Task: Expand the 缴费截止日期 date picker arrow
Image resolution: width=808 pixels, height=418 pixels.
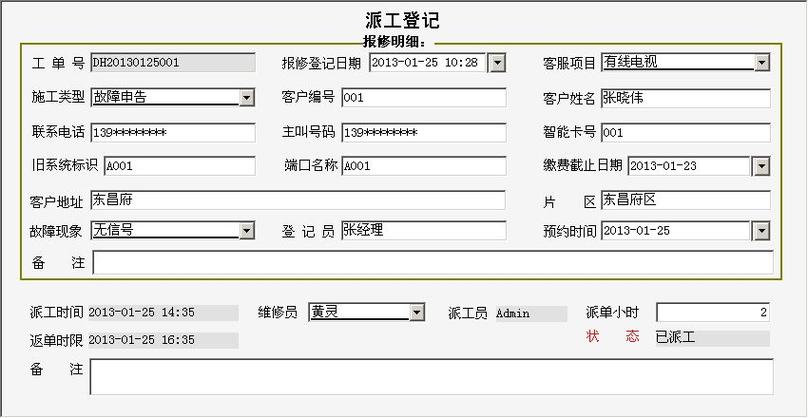Action: [x=762, y=166]
